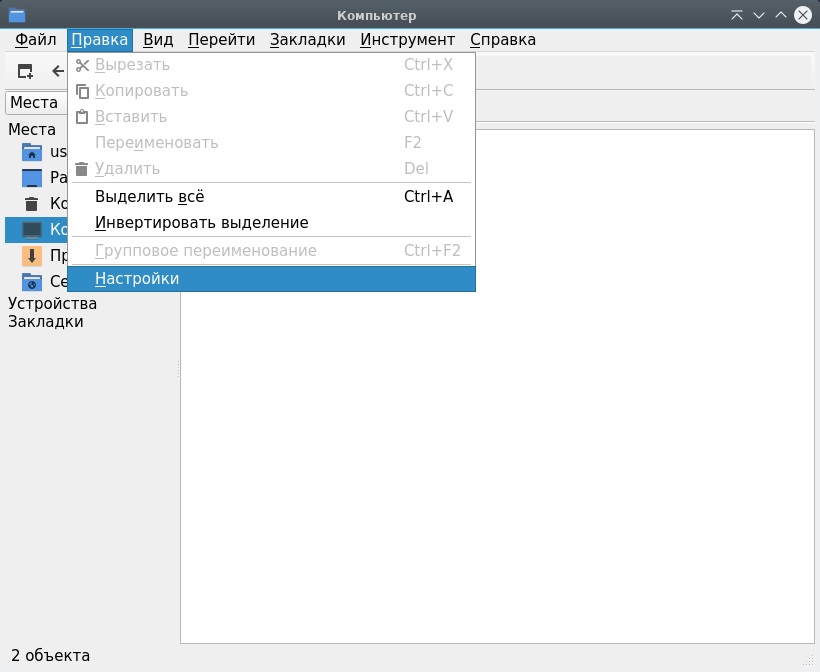Open the home folder in the sidebar
The width and height of the screenshot is (820, 672).
(x=32, y=152)
